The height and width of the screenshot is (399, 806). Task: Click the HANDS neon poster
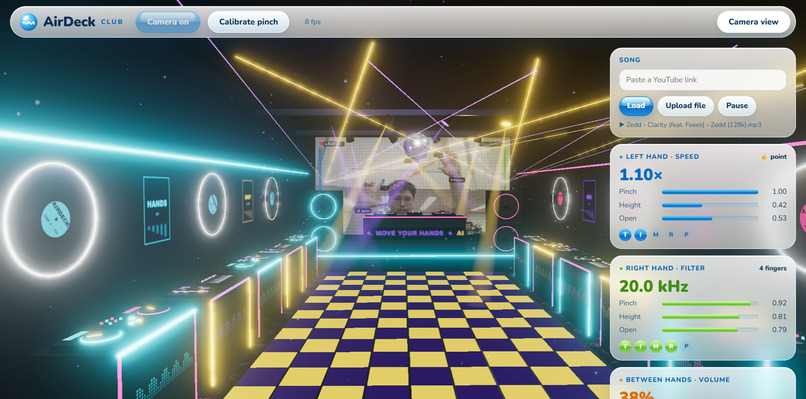157,210
